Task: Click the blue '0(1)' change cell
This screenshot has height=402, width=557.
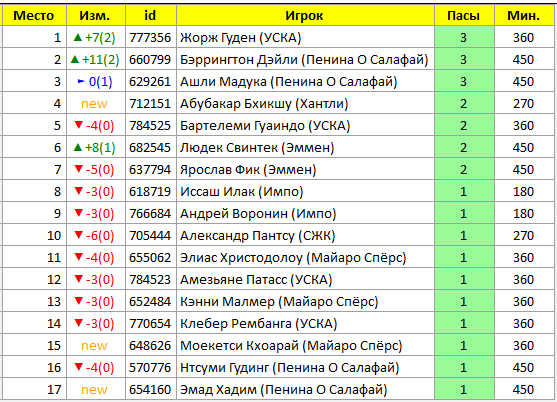Action: [95, 82]
